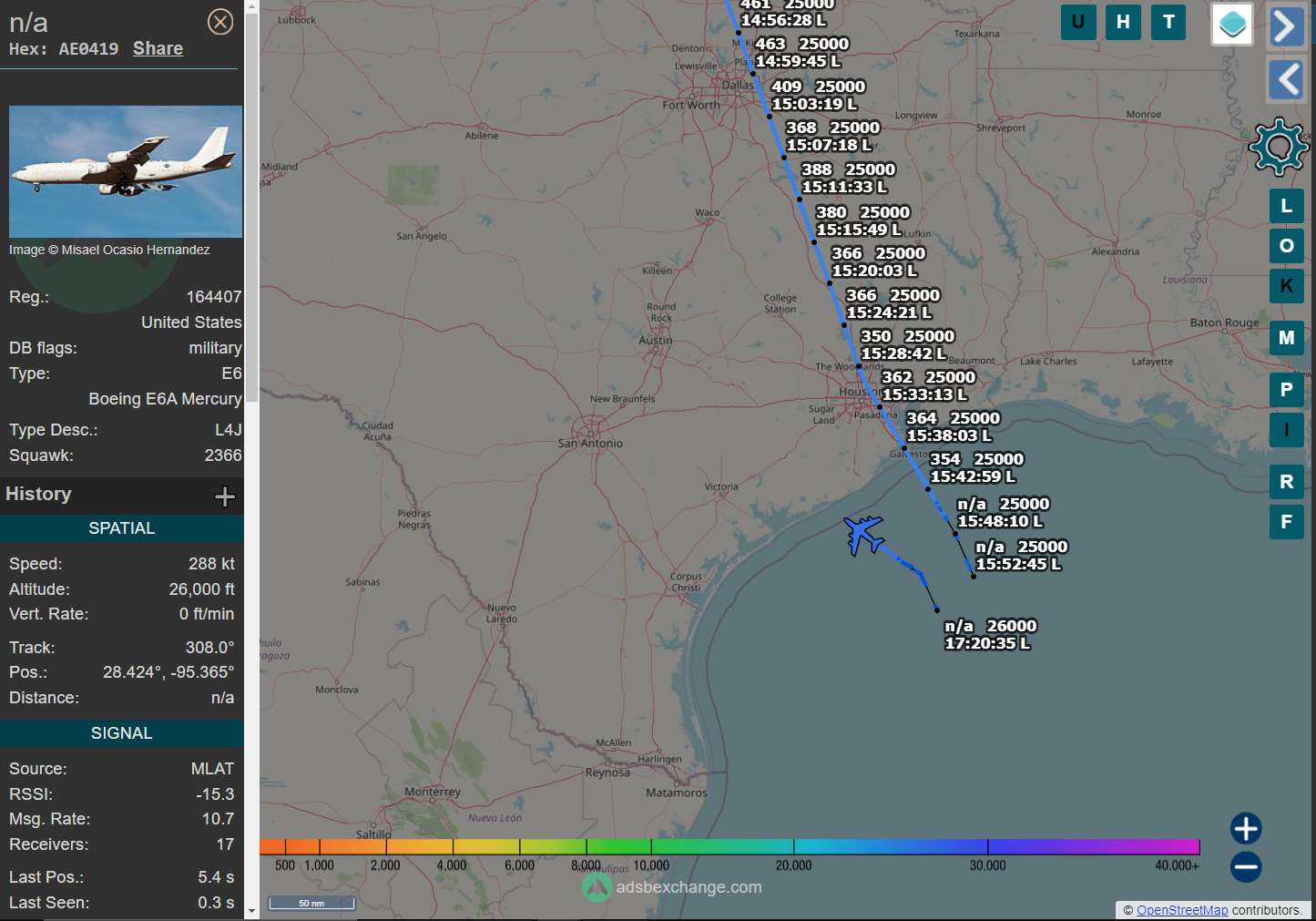Click Msg. Rate value 10.7

pyautogui.click(x=218, y=819)
